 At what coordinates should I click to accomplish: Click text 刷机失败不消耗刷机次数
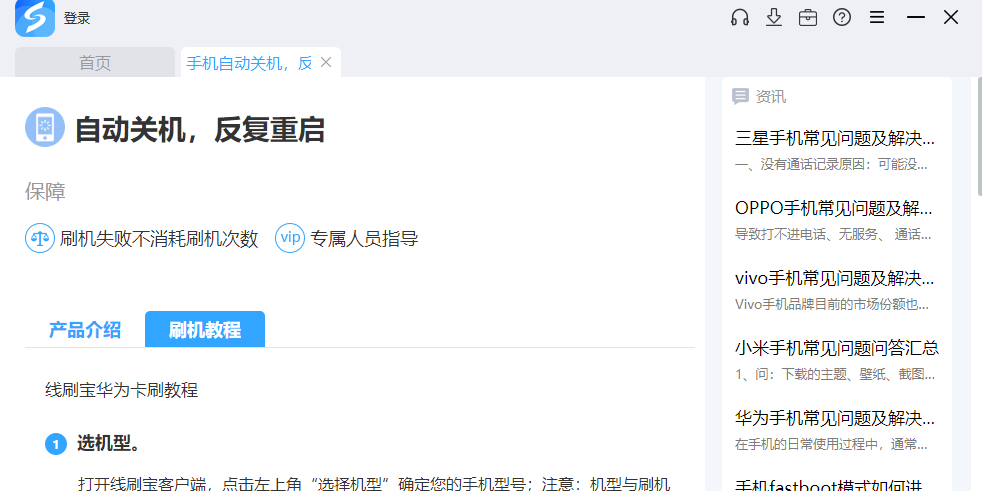coord(159,239)
